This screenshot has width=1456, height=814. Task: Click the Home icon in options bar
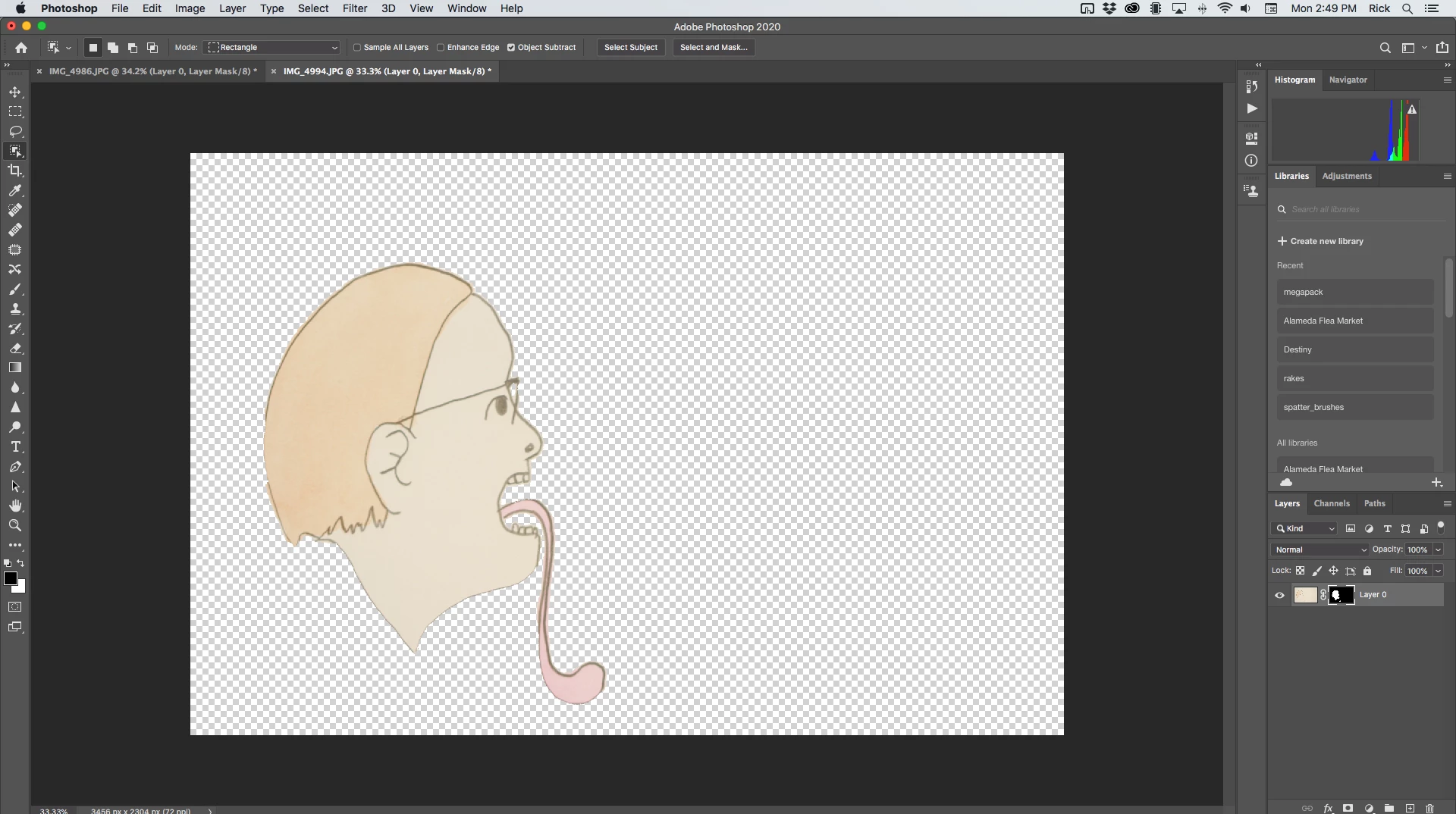click(x=21, y=48)
